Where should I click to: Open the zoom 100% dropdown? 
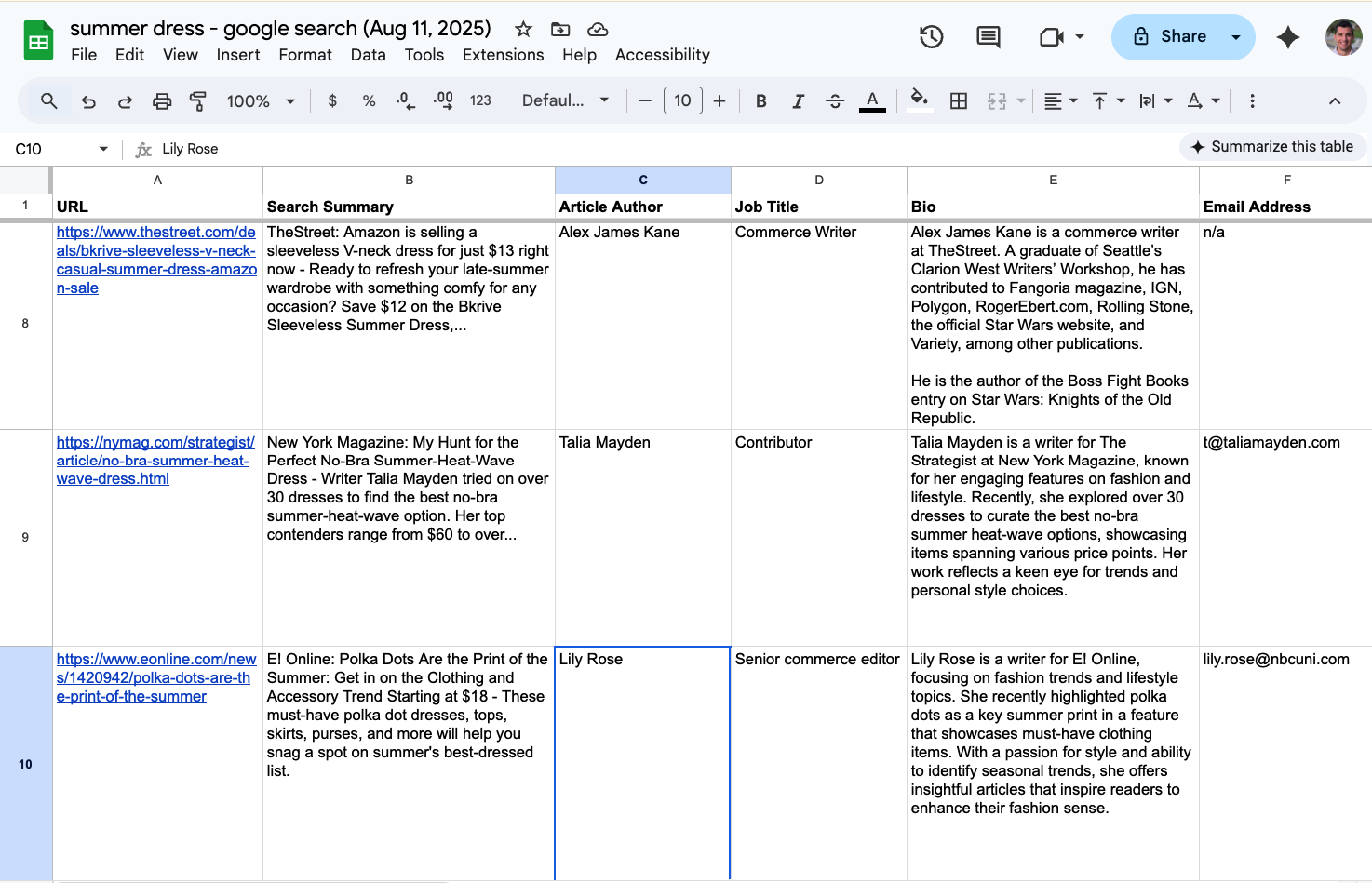pos(261,101)
